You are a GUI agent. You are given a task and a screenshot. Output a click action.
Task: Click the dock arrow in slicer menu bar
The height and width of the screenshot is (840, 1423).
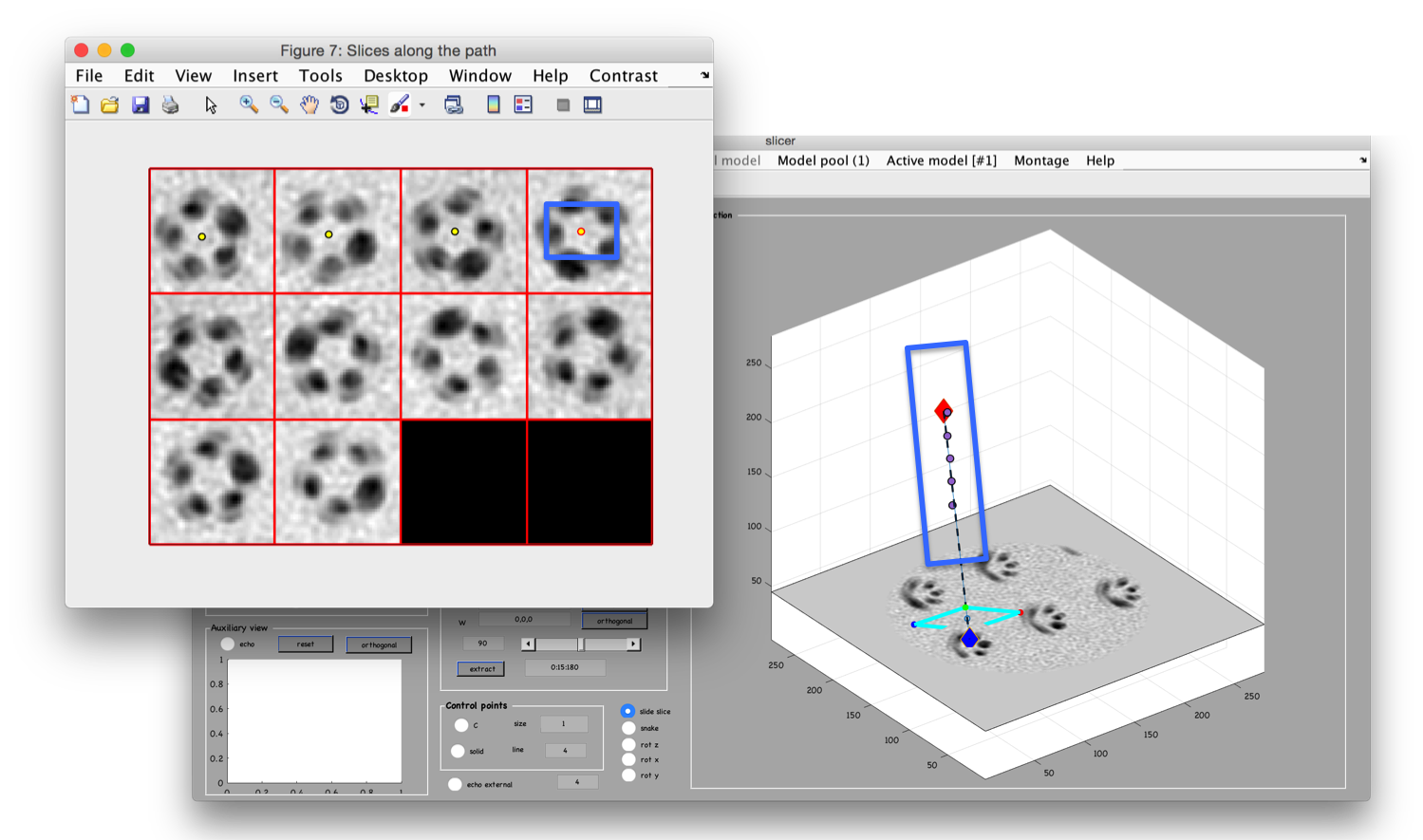coord(1363,160)
